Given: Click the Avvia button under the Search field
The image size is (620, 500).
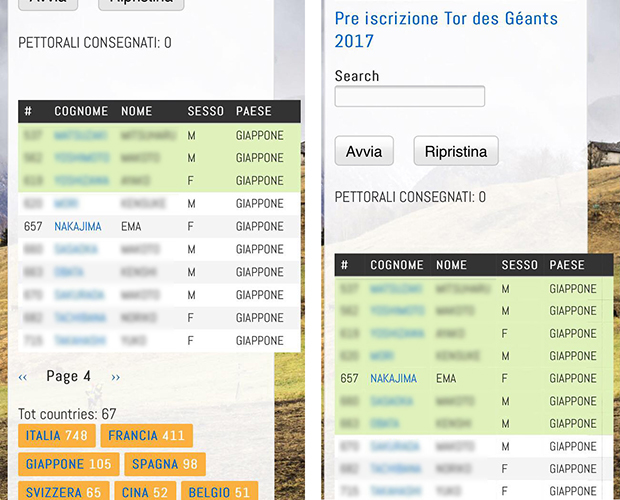Looking at the screenshot, I should tap(364, 151).
